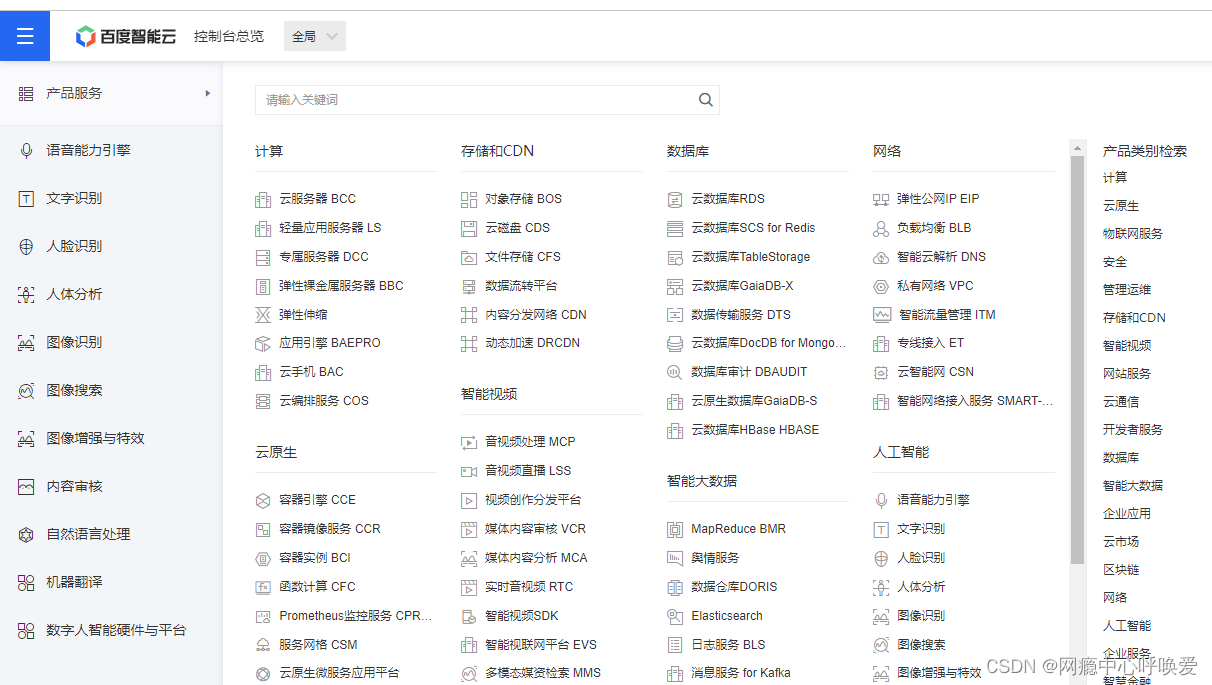Click the MapReduce BMR icon
Image resolution: width=1212 pixels, height=685 pixels.
click(x=675, y=529)
